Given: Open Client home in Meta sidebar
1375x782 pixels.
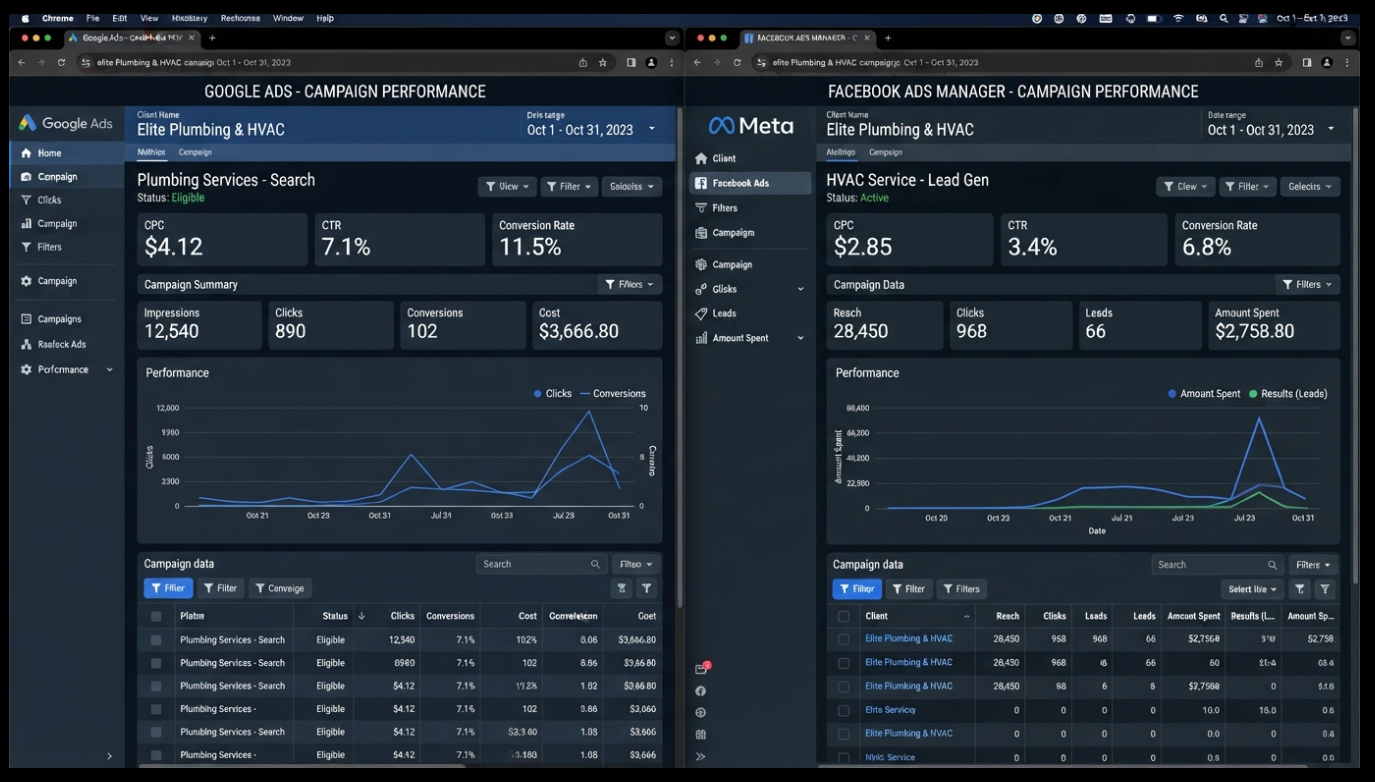Looking at the screenshot, I should click(x=750, y=158).
